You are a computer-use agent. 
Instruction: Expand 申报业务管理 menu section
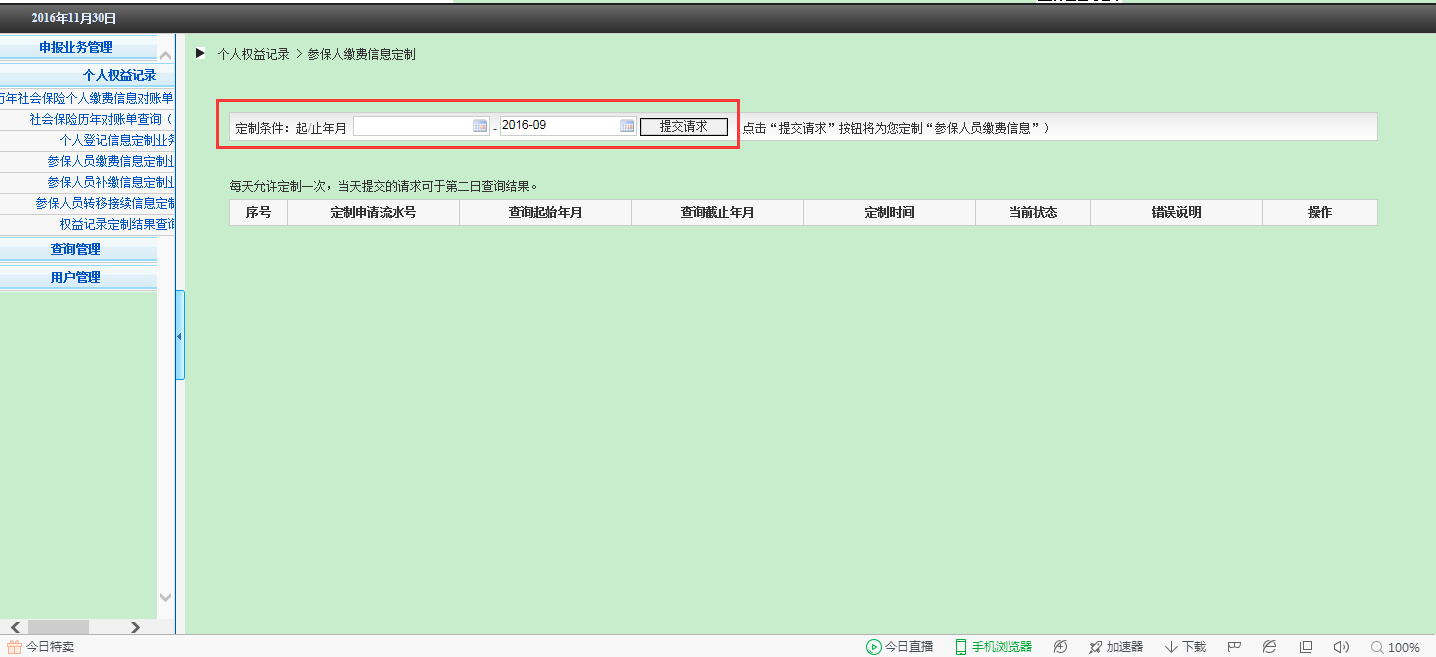76,47
